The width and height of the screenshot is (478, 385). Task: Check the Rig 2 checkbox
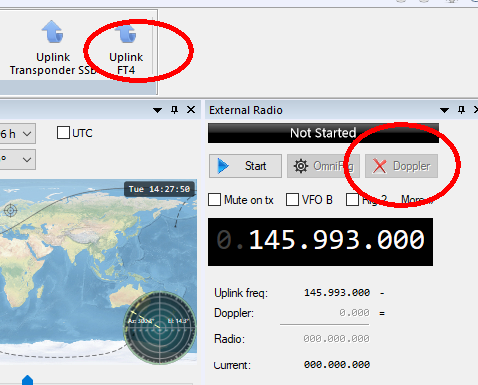tap(352, 200)
